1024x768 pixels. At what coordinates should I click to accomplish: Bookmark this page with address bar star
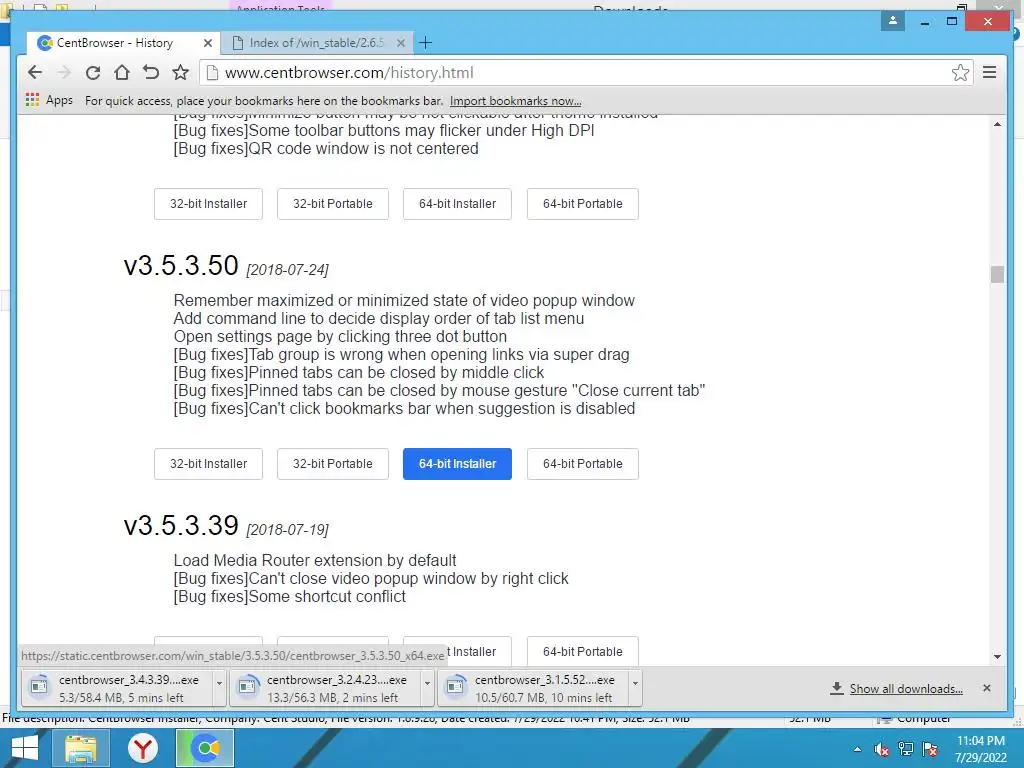(x=960, y=72)
